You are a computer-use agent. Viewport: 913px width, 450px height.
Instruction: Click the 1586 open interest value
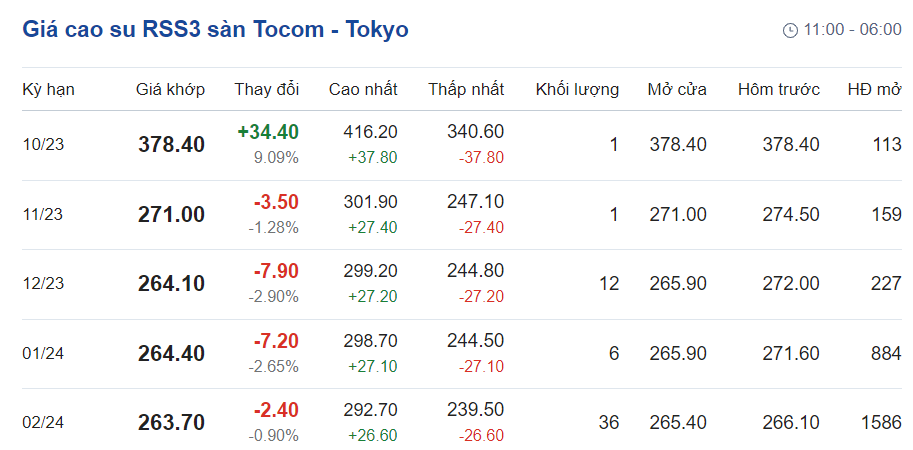pyautogui.click(x=879, y=423)
